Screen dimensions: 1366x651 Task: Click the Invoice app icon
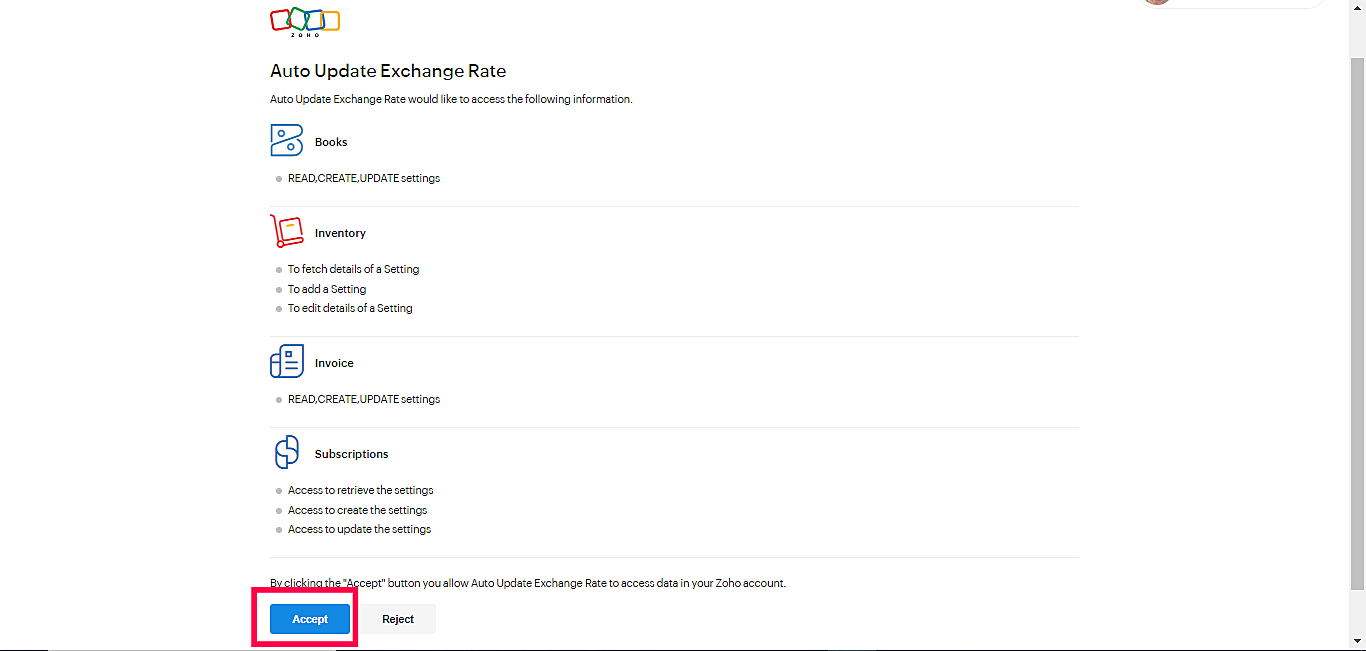click(x=286, y=361)
